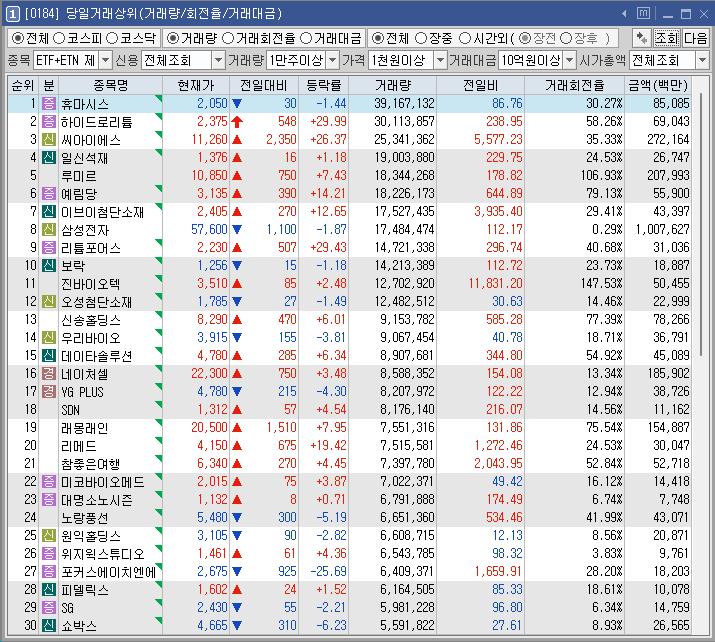This screenshot has height=642, width=715.
Task: Select the 장전 radio option
Action: 525,38
